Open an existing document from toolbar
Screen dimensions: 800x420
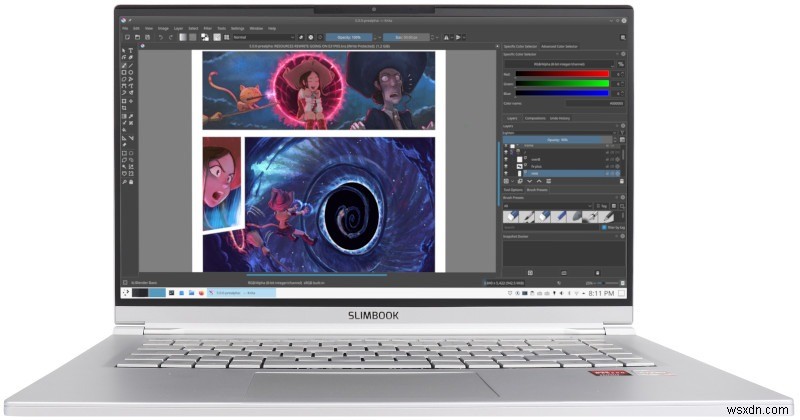(x=137, y=37)
